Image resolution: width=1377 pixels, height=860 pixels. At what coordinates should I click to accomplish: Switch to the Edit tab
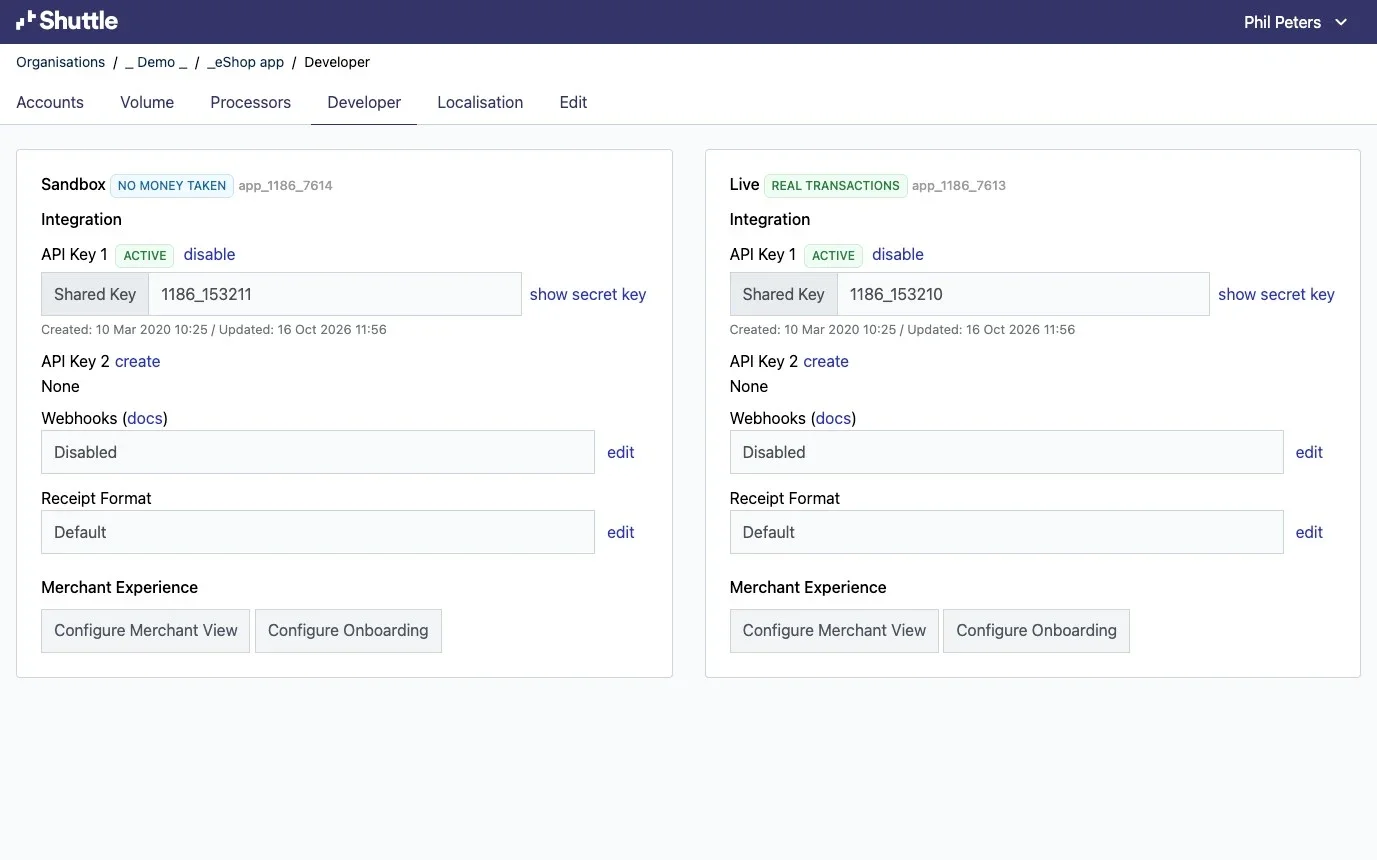[x=573, y=102]
